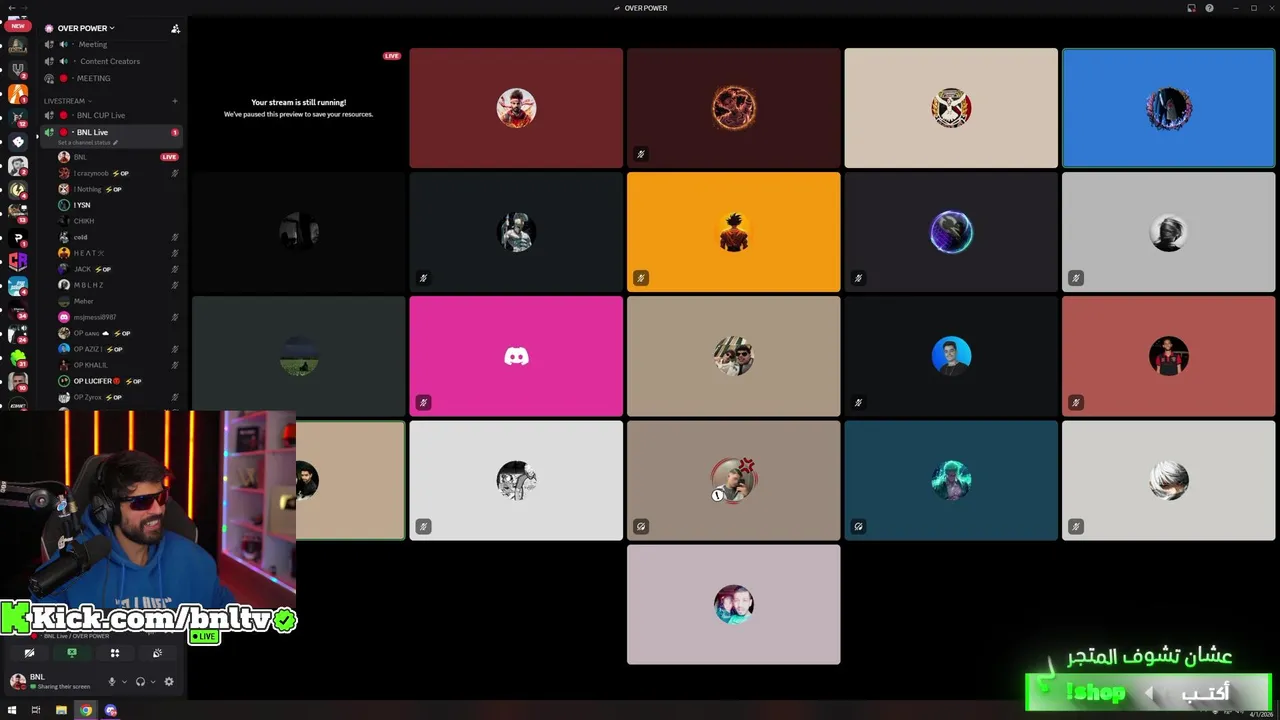The image size is (1280, 720).
Task: Open the server icon with the 34 badge
Action: coord(18,310)
